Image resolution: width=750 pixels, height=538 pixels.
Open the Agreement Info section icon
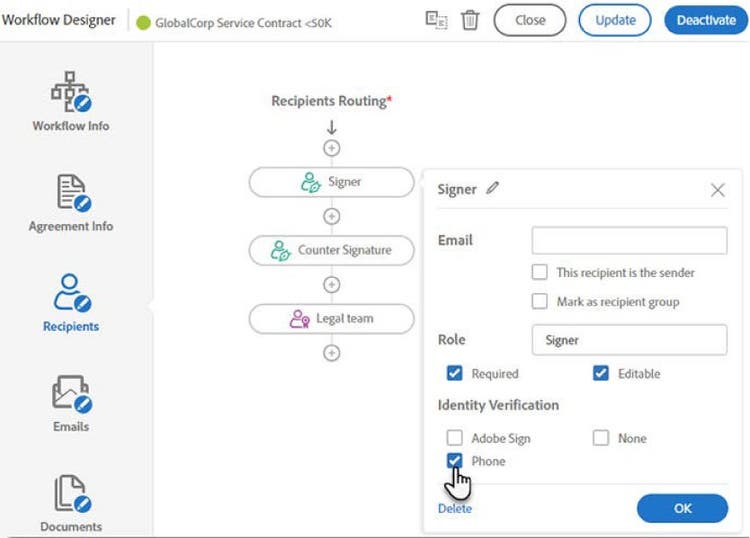pyautogui.click(x=71, y=192)
